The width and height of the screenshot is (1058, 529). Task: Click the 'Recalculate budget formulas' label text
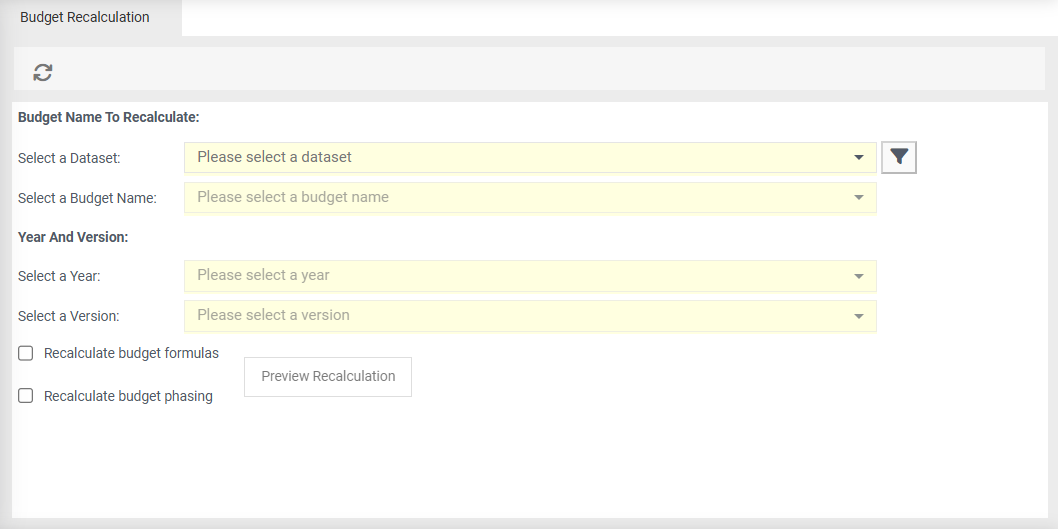131,353
